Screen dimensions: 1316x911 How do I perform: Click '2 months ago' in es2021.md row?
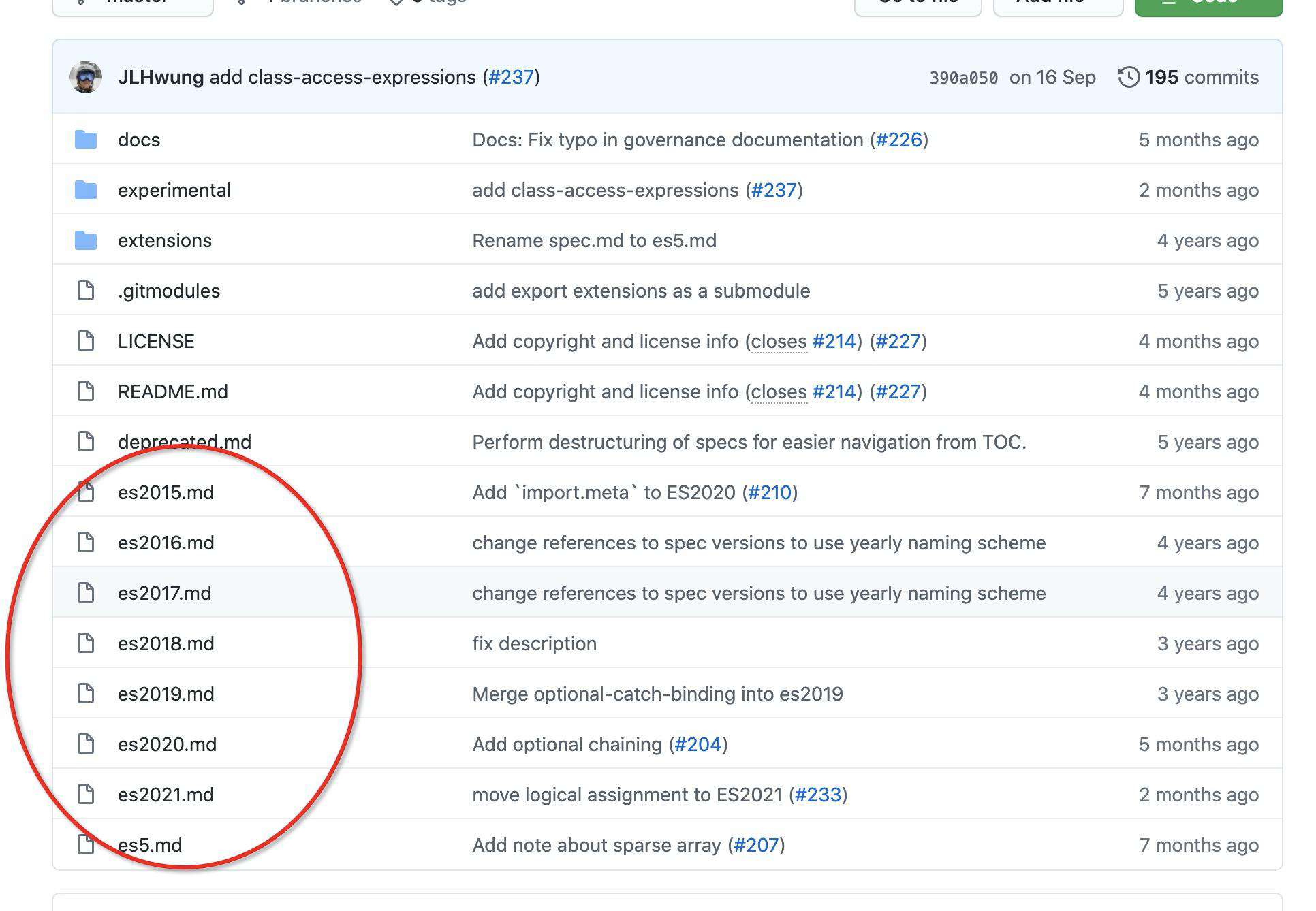(1199, 795)
